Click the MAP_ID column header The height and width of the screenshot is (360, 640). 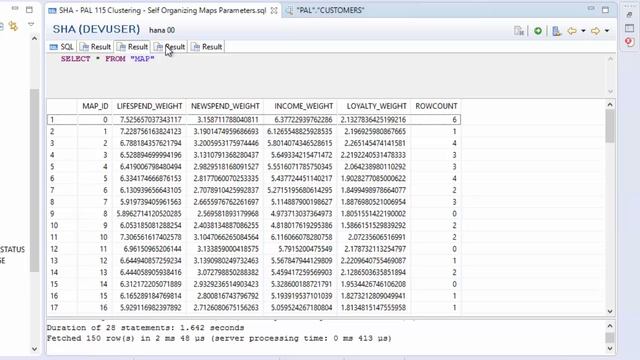pos(95,106)
